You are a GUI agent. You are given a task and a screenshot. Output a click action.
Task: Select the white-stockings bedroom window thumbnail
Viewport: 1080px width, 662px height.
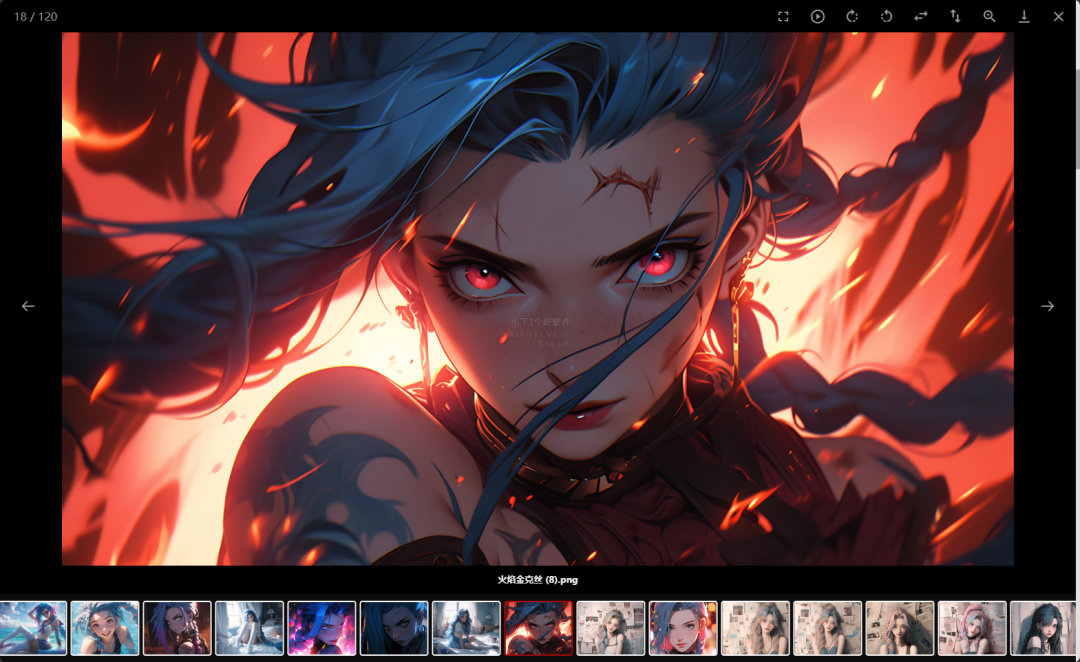(249, 628)
